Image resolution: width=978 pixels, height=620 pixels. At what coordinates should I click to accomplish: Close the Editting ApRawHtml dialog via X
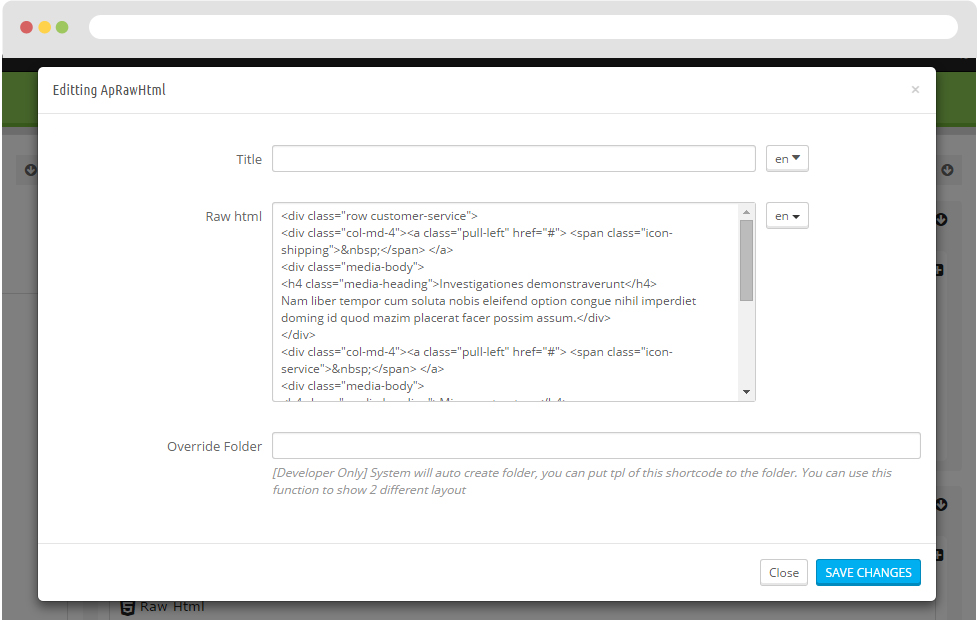915,90
